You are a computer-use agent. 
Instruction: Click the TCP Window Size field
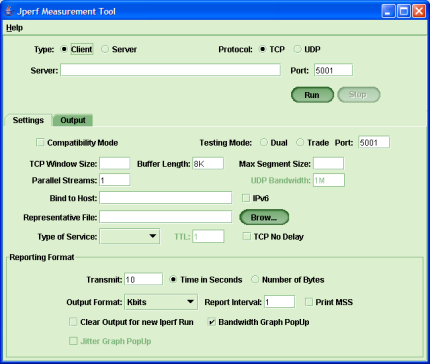pyautogui.click(x=115, y=164)
